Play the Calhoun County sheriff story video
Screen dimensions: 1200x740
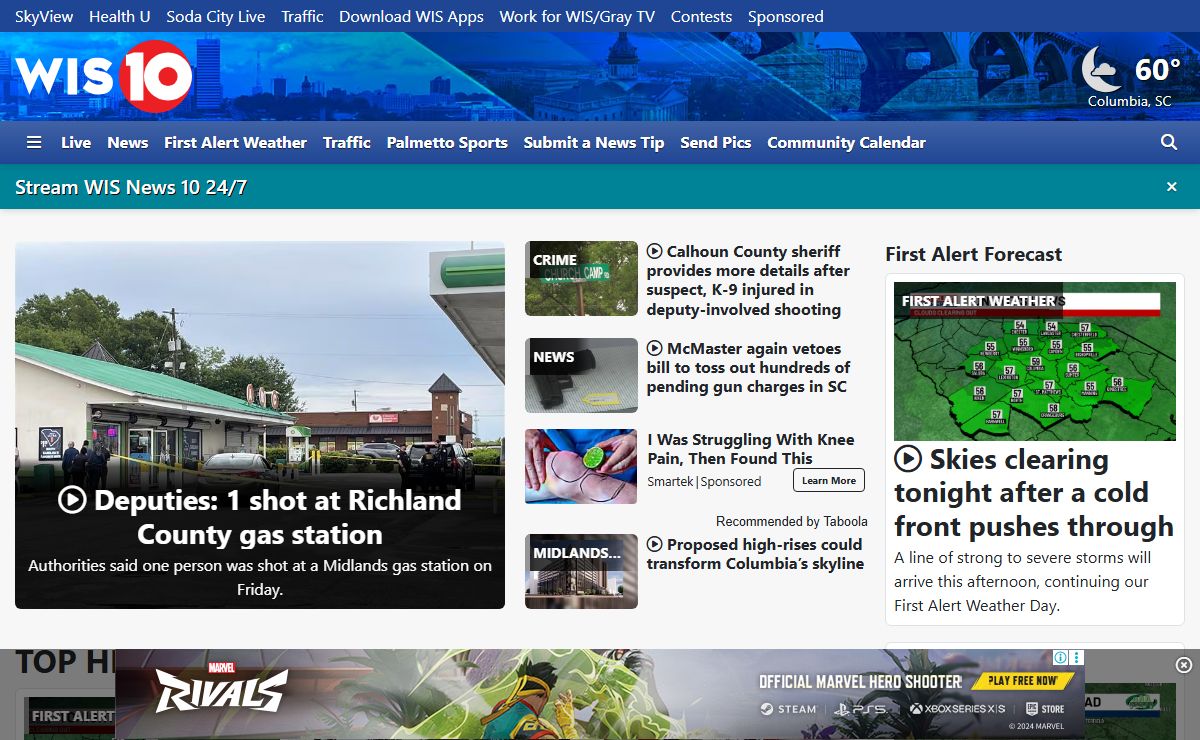[x=655, y=251]
